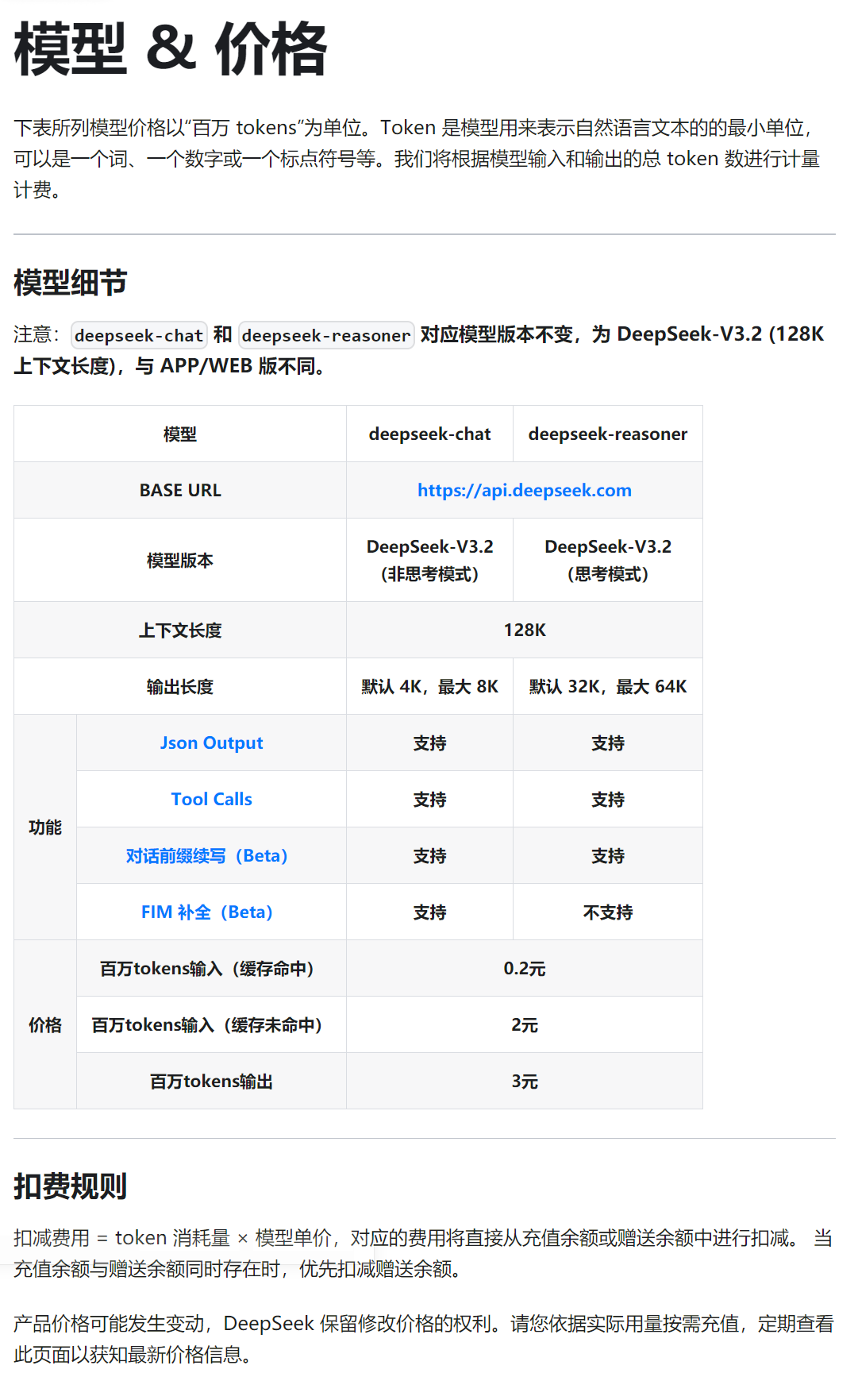Open the https://api.deepseek.com link
The width and height of the screenshot is (858, 1400).
click(x=525, y=491)
